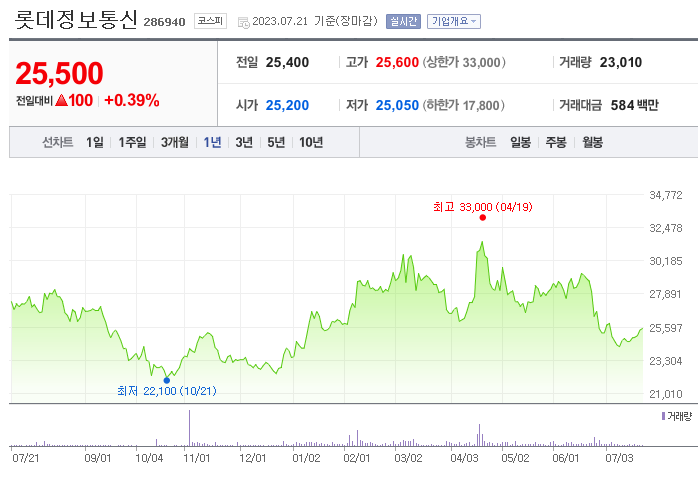698x477 pixels.
Task: Click the 최고 33,000 (04/19) label
Action: tap(483, 207)
